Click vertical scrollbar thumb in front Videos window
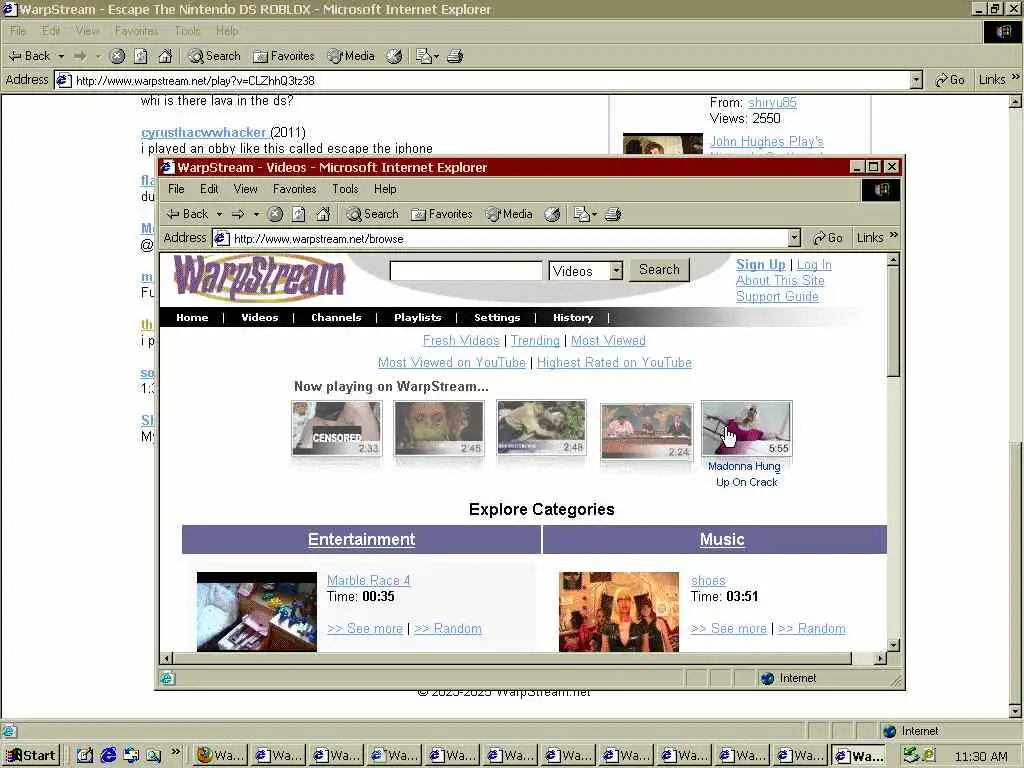The image size is (1024, 768). (893, 321)
